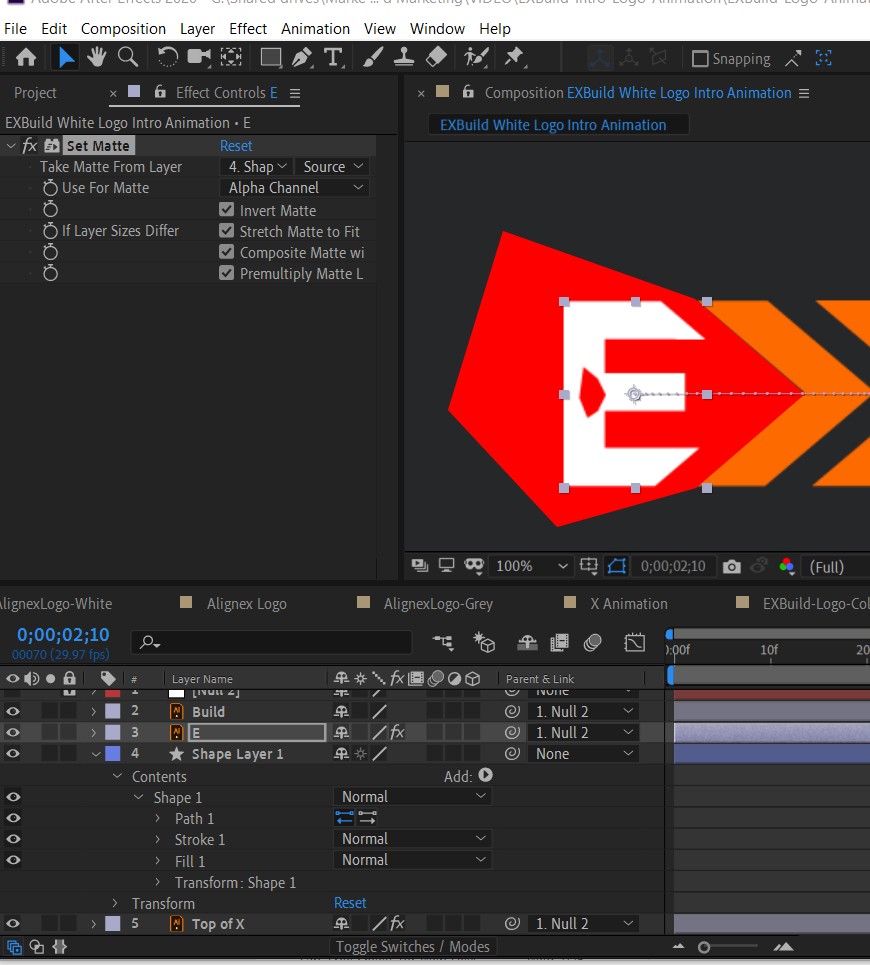Open the File menu

[15, 29]
